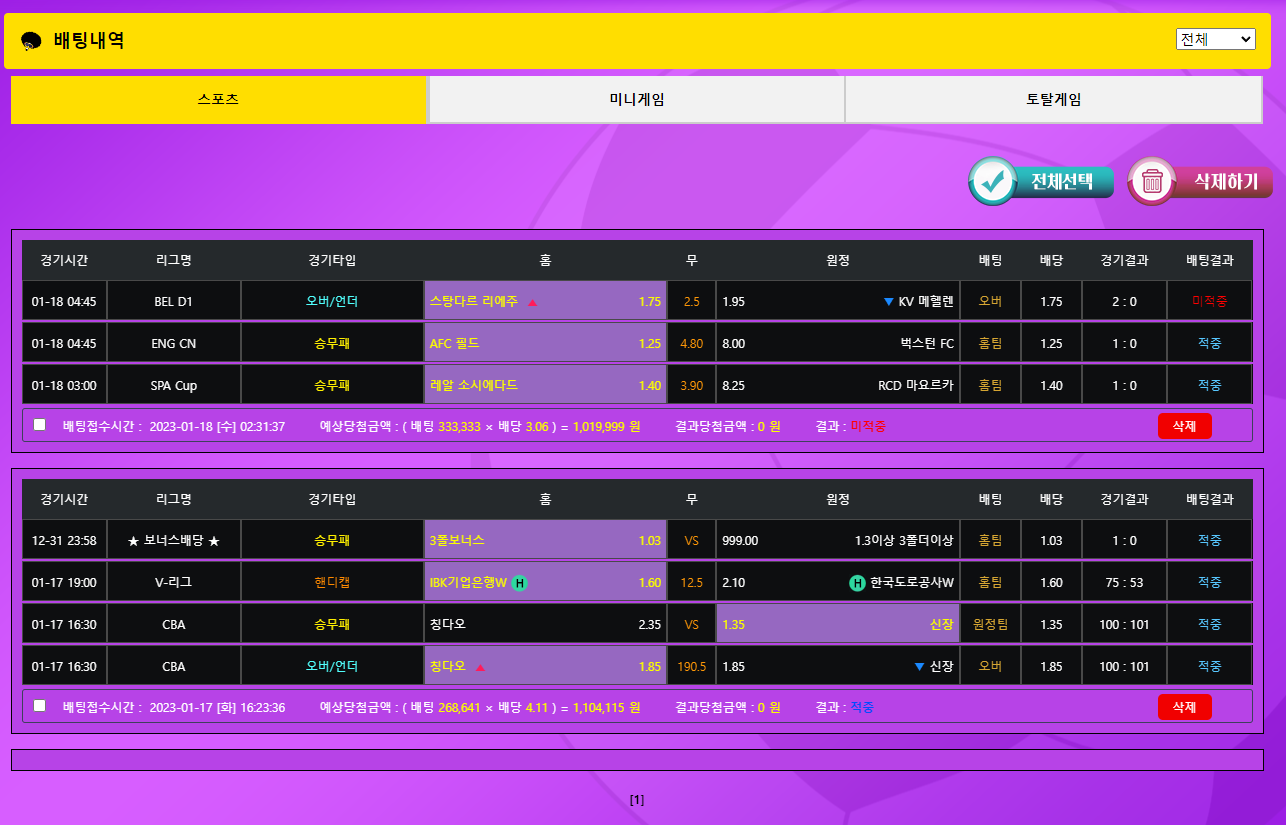This screenshot has width=1286, height=825.
Task: Click the AFC 필드 home odds cell
Action: [545, 344]
